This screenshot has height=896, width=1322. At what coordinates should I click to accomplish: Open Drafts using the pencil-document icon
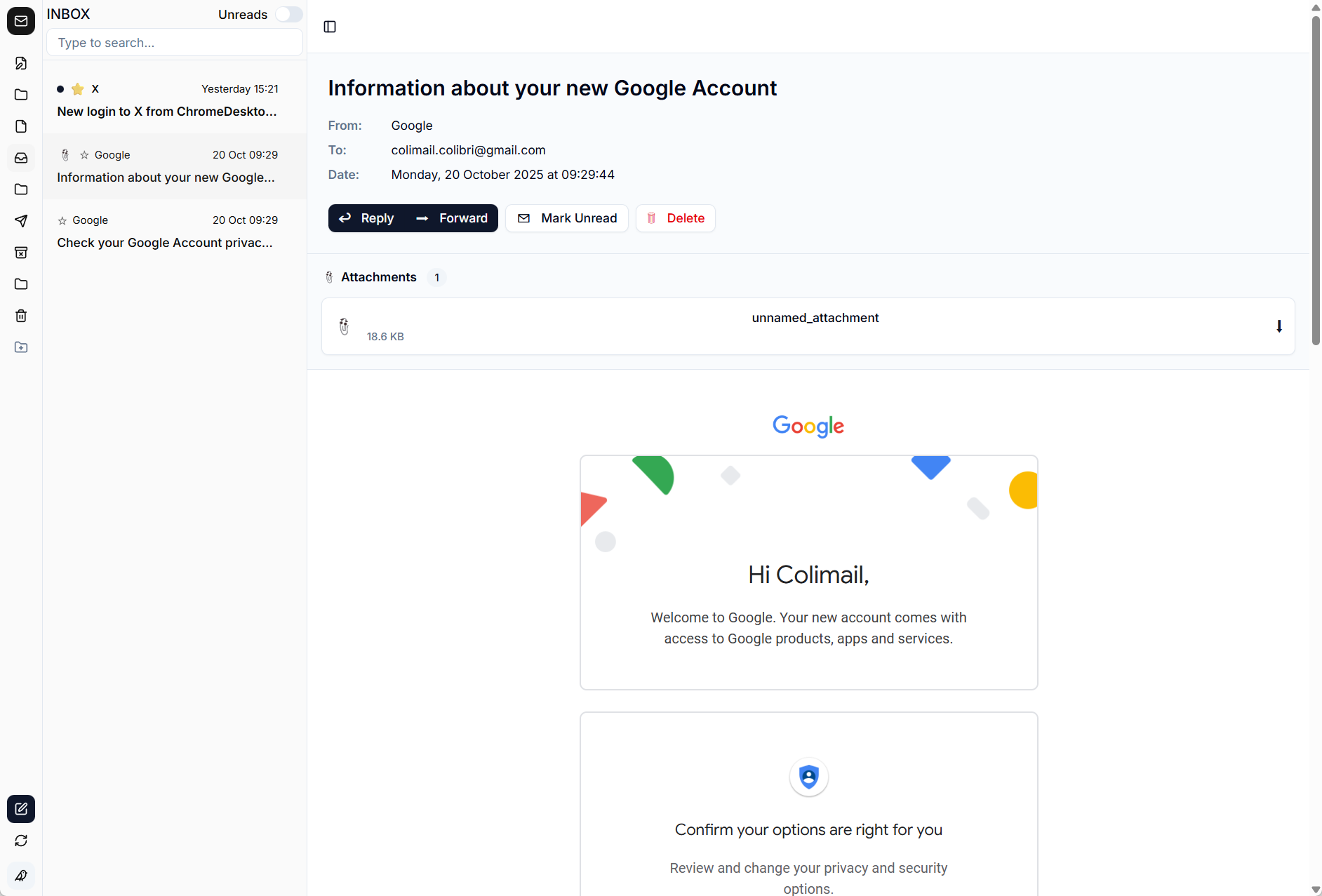21,63
